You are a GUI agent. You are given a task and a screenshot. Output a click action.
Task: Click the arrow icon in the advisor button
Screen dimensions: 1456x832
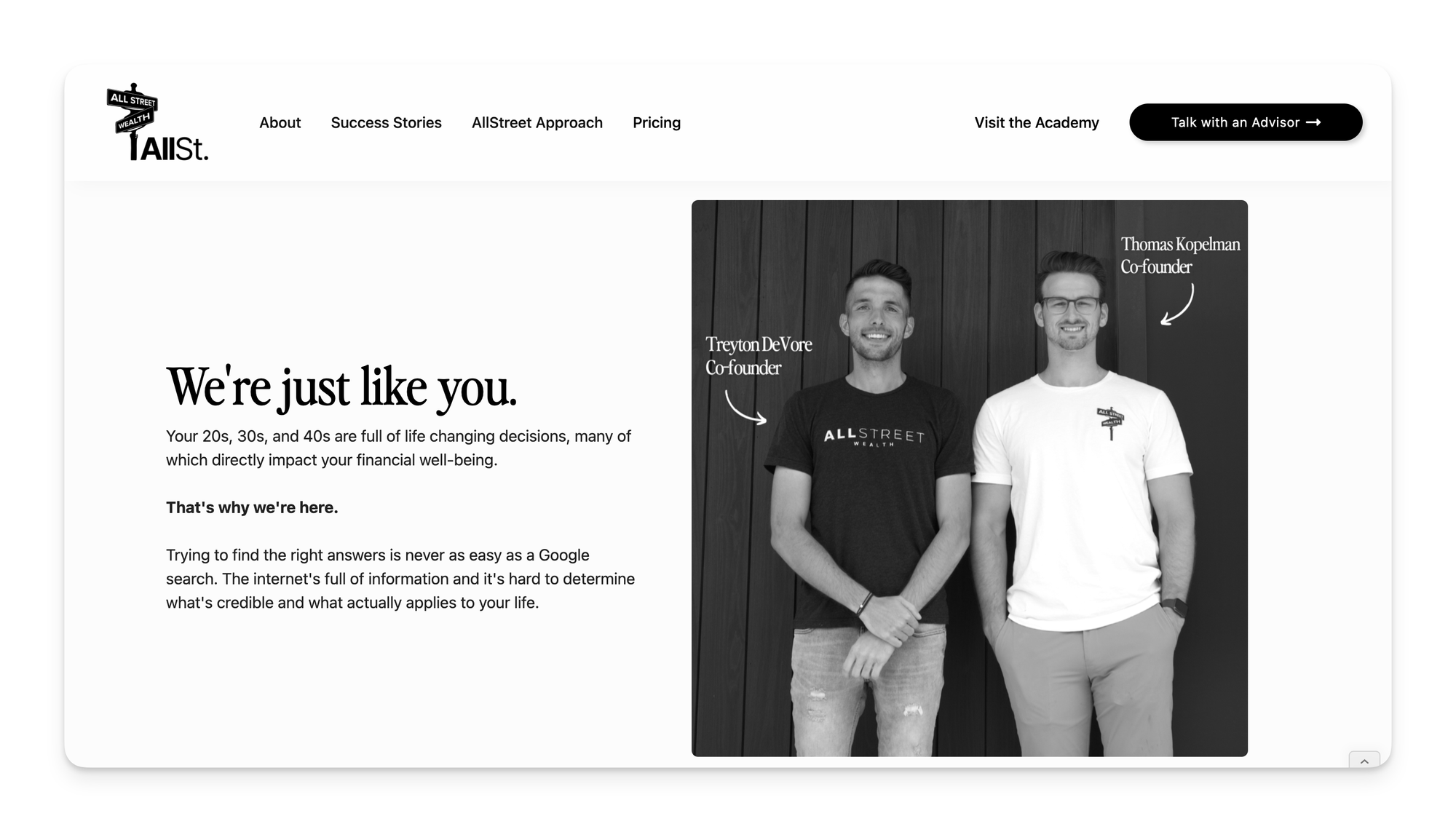1313,122
